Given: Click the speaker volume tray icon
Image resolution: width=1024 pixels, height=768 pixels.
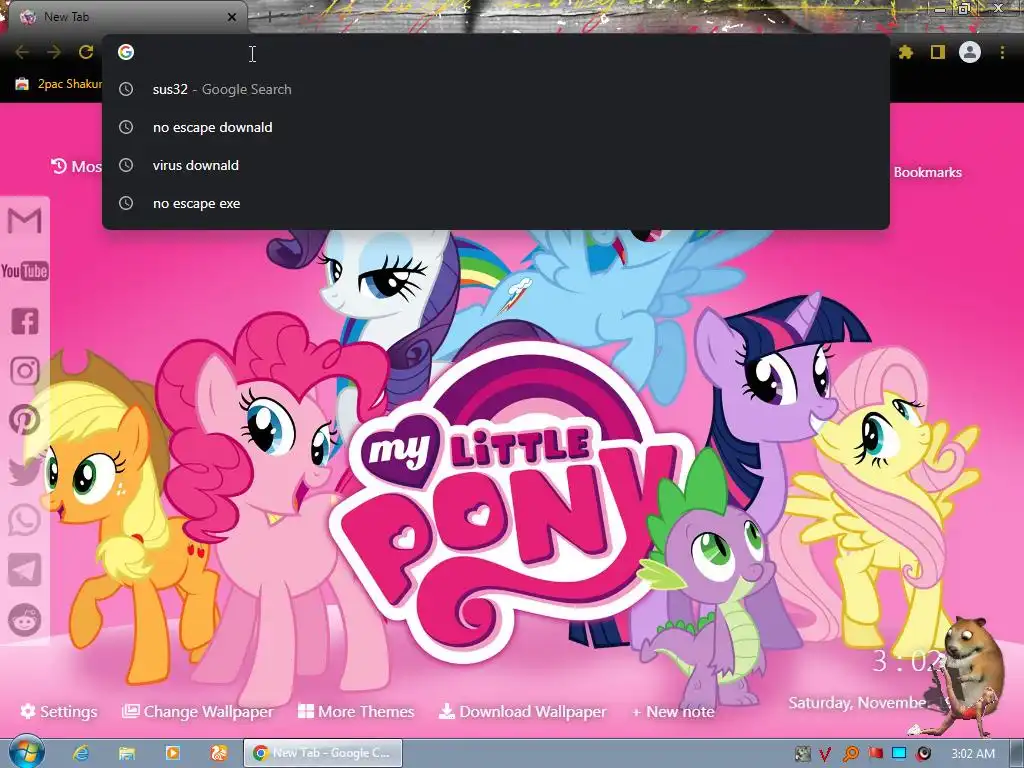Looking at the screenshot, I should click(x=923, y=754).
